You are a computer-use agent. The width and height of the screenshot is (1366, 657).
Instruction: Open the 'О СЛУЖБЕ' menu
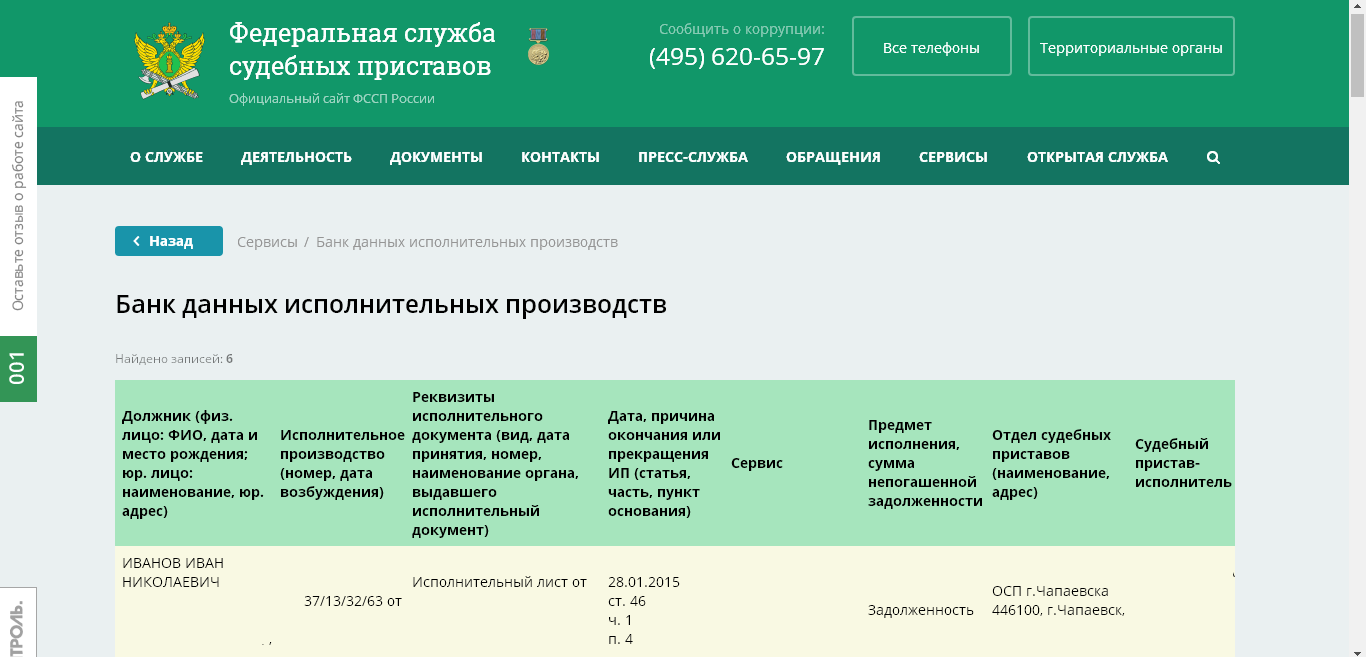(x=166, y=157)
